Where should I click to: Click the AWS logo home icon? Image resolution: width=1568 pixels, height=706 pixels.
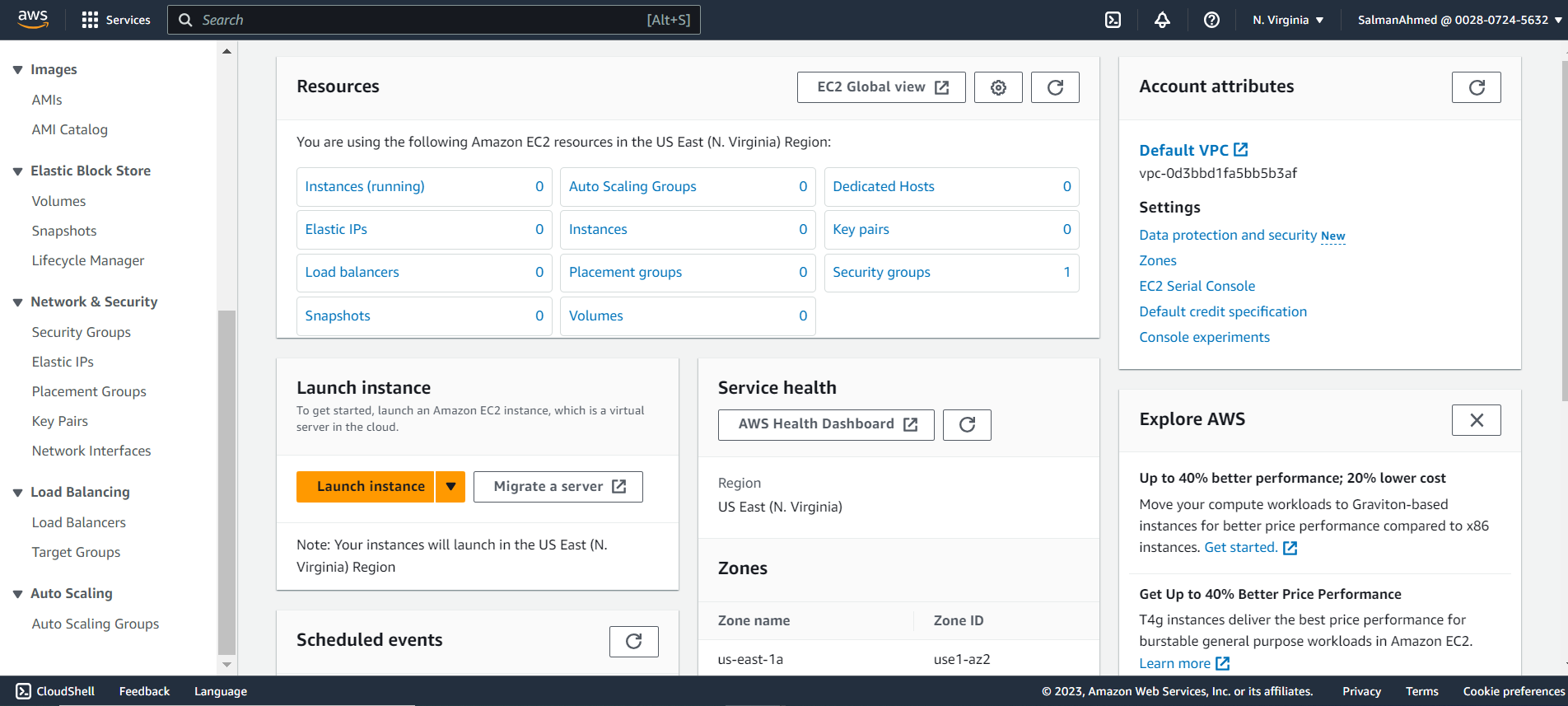click(33, 20)
